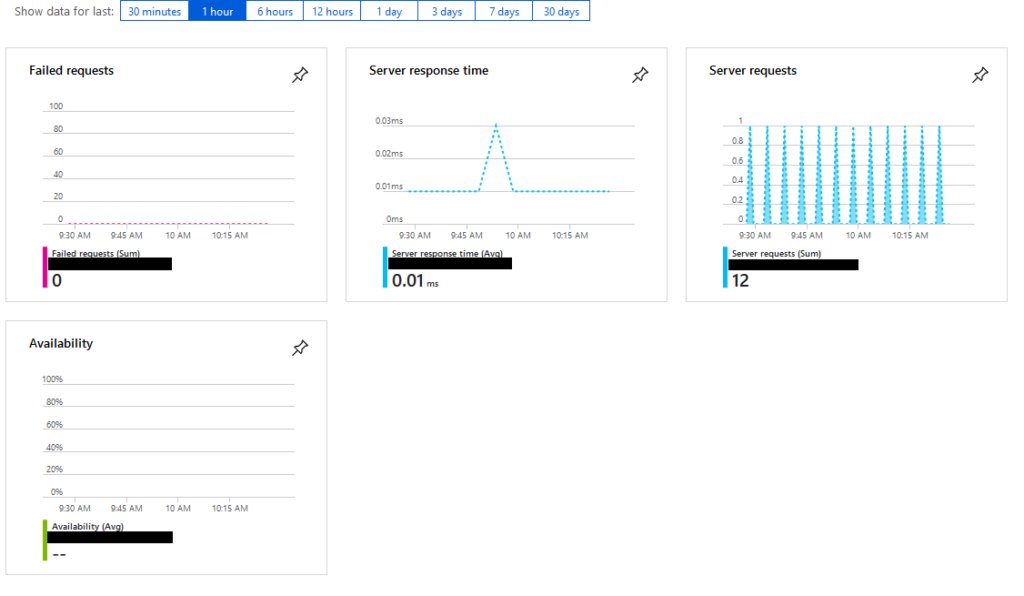The image size is (1024, 596).
Task: Show data for last 30 minutes
Action: pyautogui.click(x=155, y=11)
